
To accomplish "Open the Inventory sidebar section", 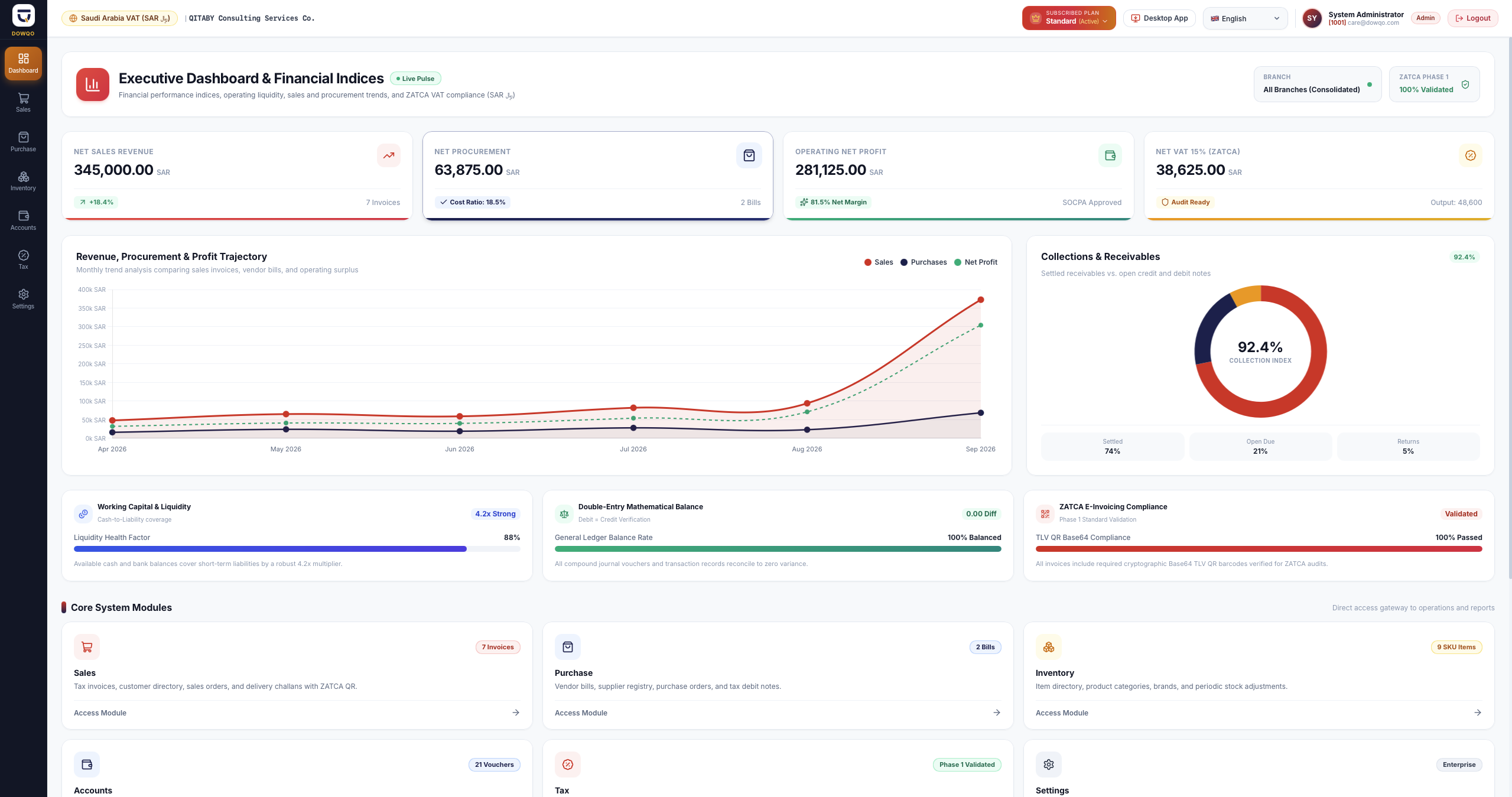I will pos(23,181).
